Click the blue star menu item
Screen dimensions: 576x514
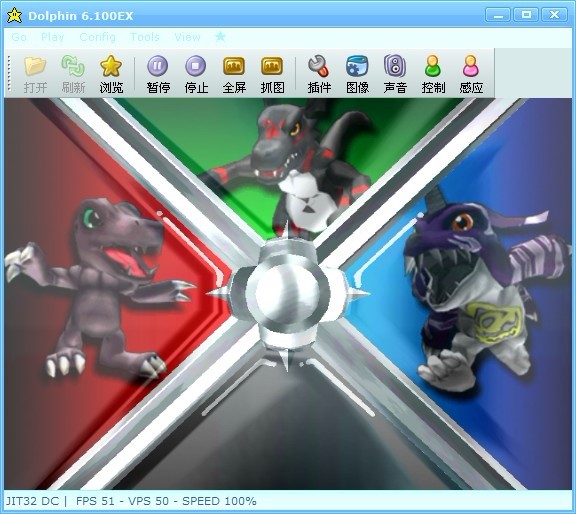tap(220, 36)
